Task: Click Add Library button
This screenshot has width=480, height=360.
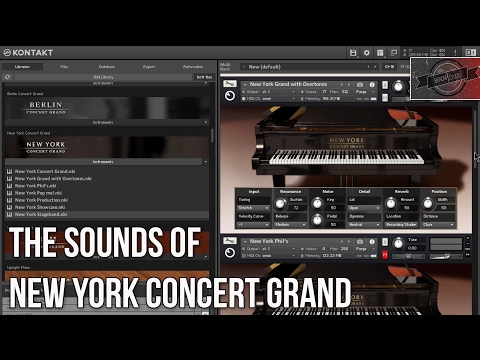Action: [x=103, y=77]
